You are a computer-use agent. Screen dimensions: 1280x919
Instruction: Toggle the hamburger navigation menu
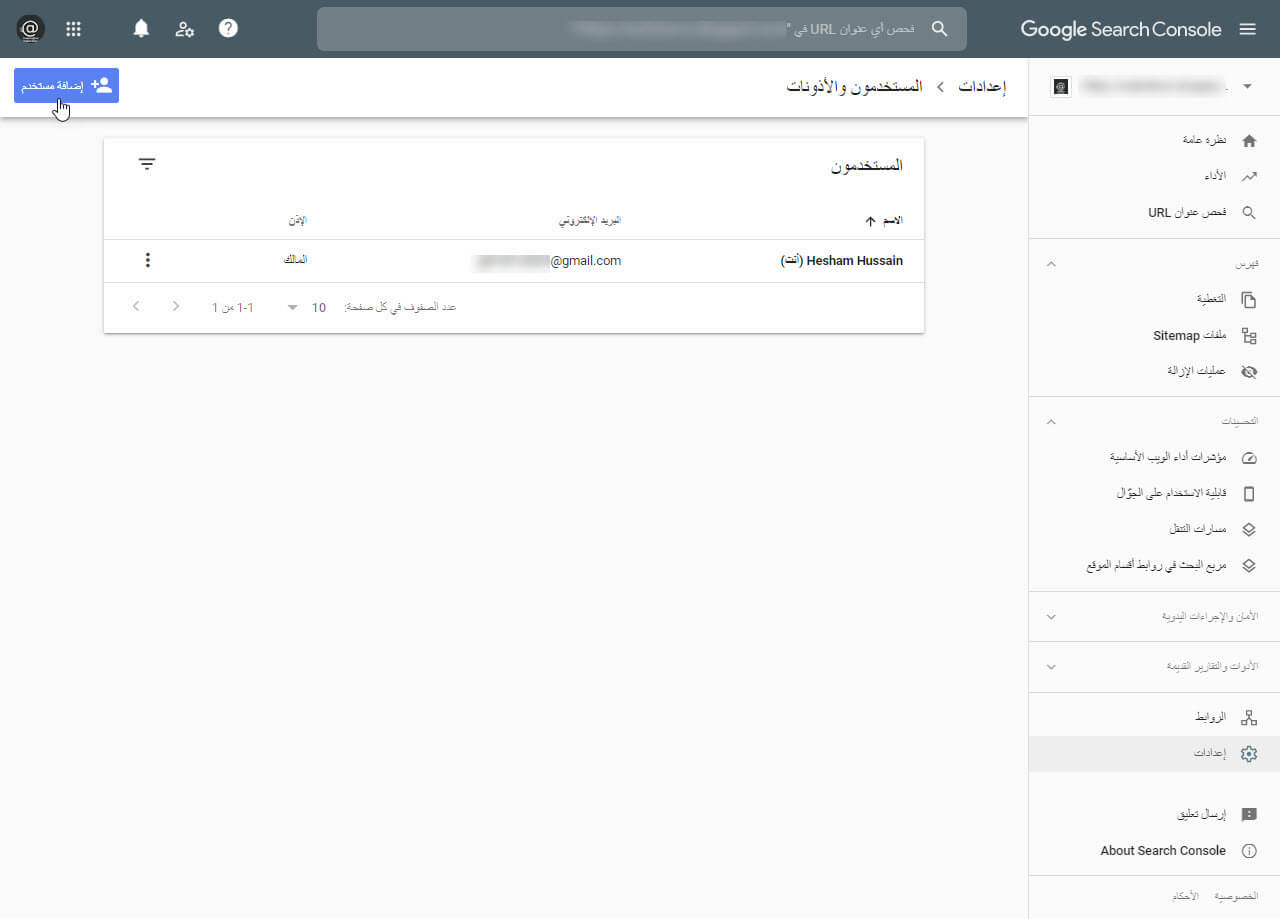tap(1247, 29)
